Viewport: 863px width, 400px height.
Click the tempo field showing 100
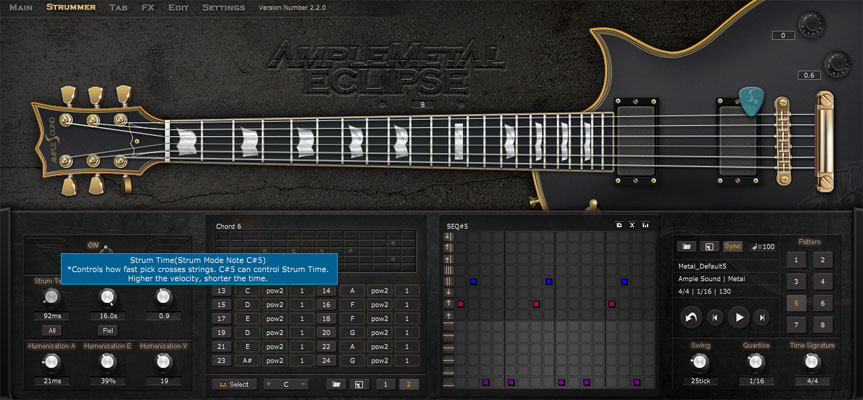tap(761, 246)
